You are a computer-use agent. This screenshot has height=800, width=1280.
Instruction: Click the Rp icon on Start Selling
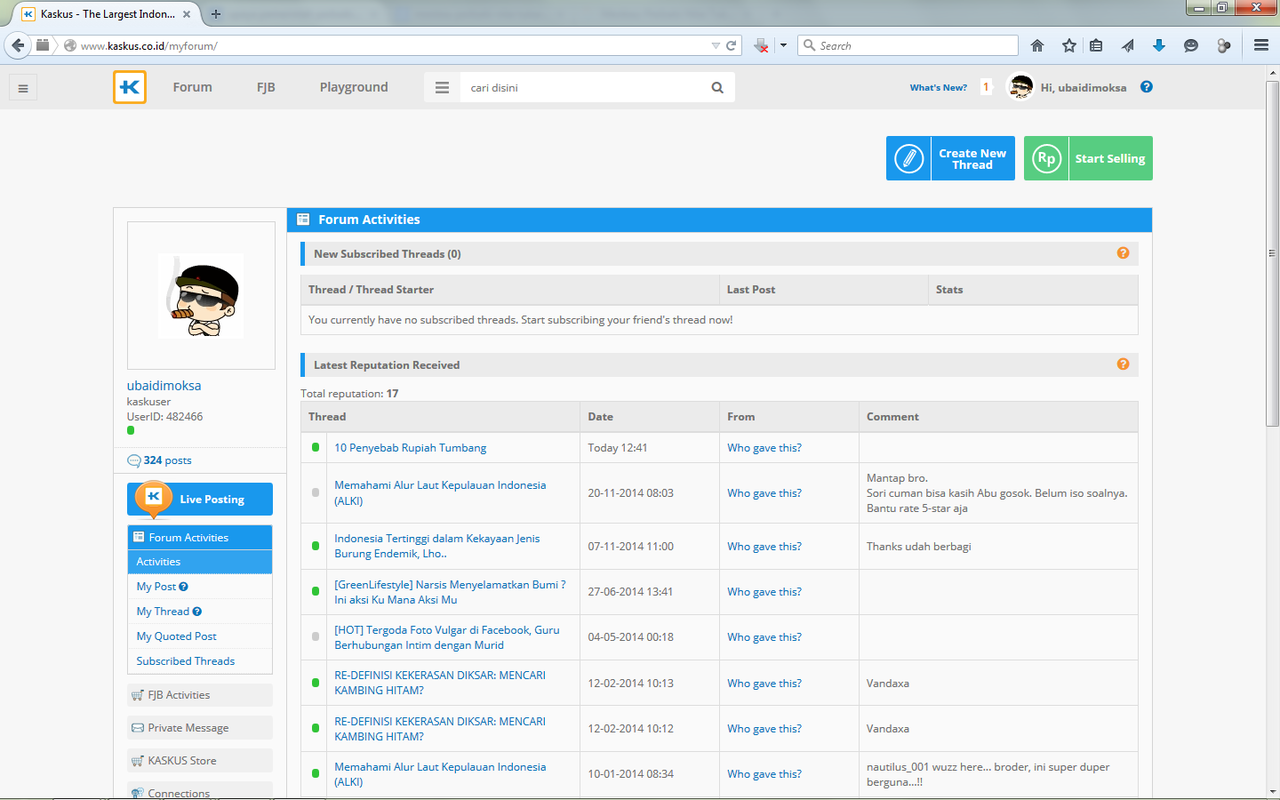tap(1046, 158)
